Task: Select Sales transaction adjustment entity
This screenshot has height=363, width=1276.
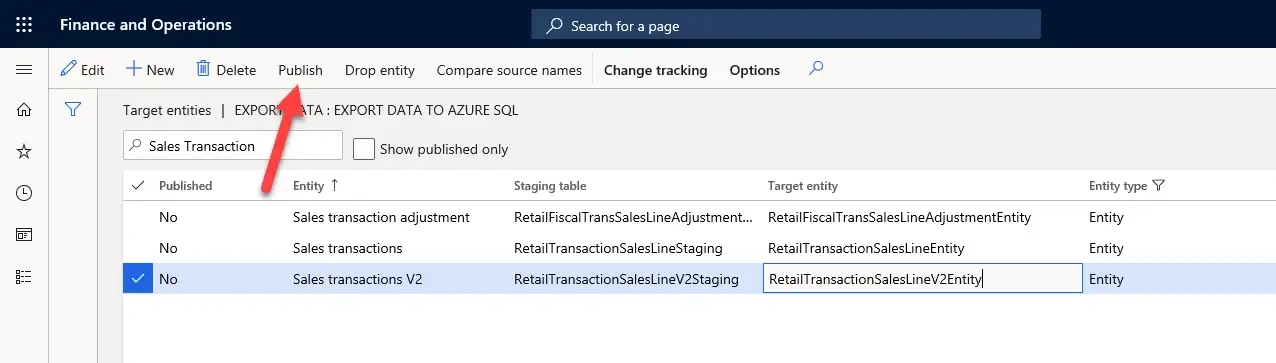Action: coord(381,217)
